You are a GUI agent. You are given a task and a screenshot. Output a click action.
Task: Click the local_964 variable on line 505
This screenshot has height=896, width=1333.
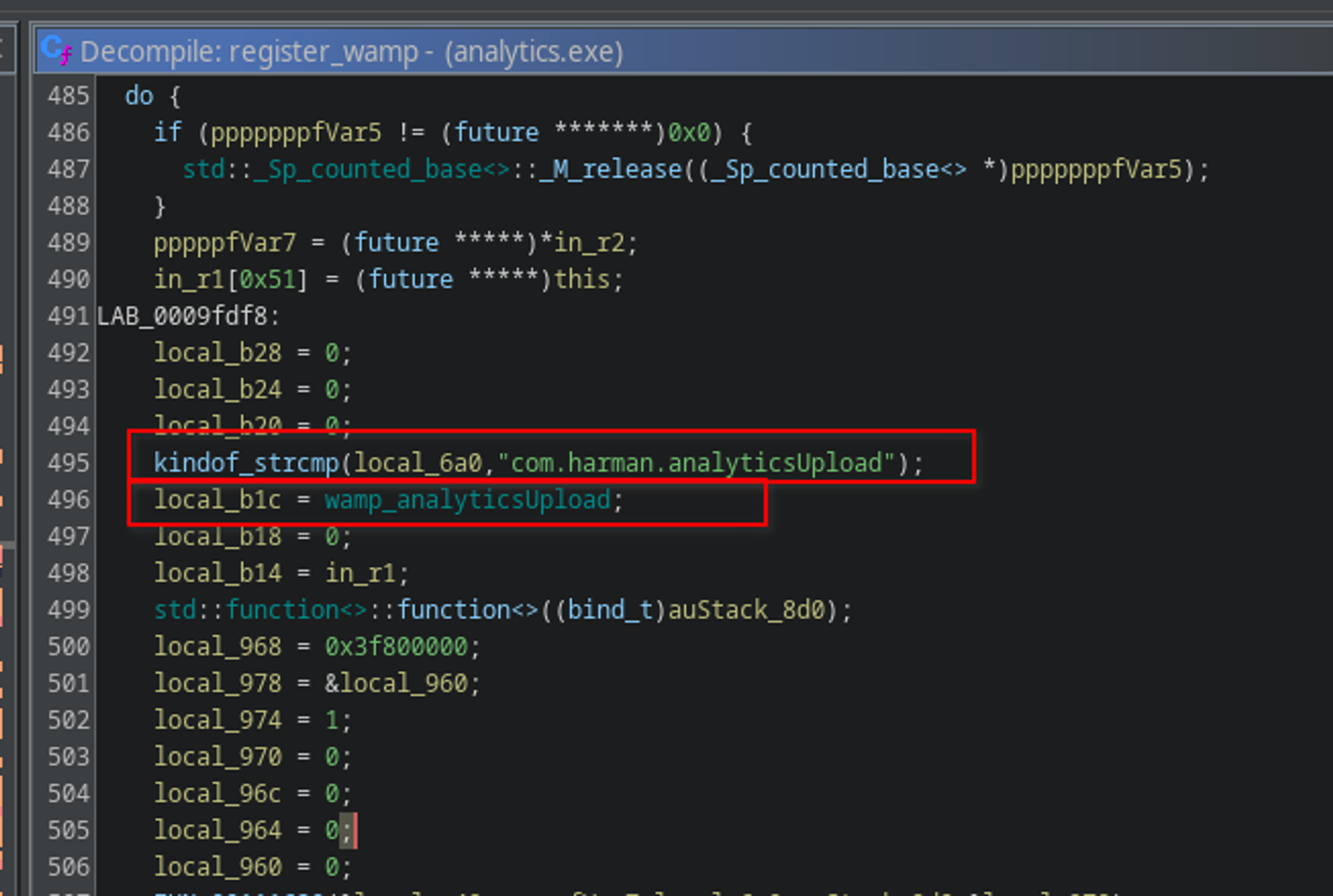click(217, 830)
